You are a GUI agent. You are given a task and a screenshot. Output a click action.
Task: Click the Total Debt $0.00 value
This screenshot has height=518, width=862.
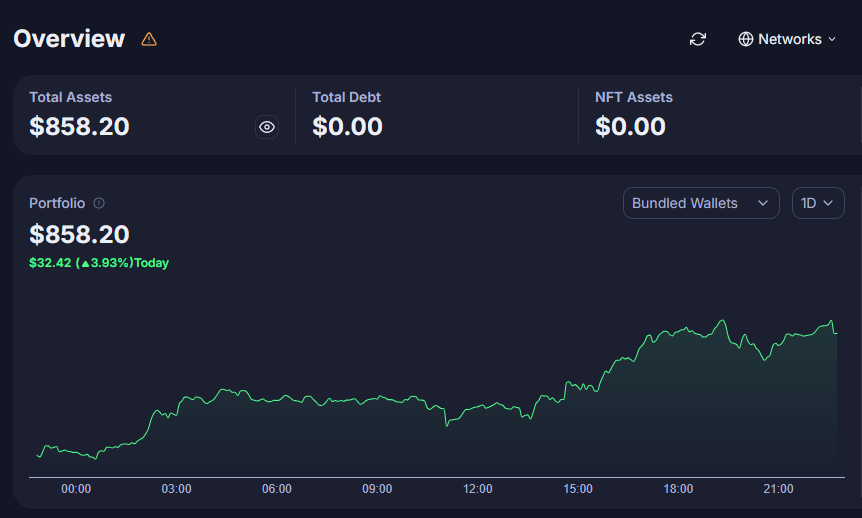(347, 126)
